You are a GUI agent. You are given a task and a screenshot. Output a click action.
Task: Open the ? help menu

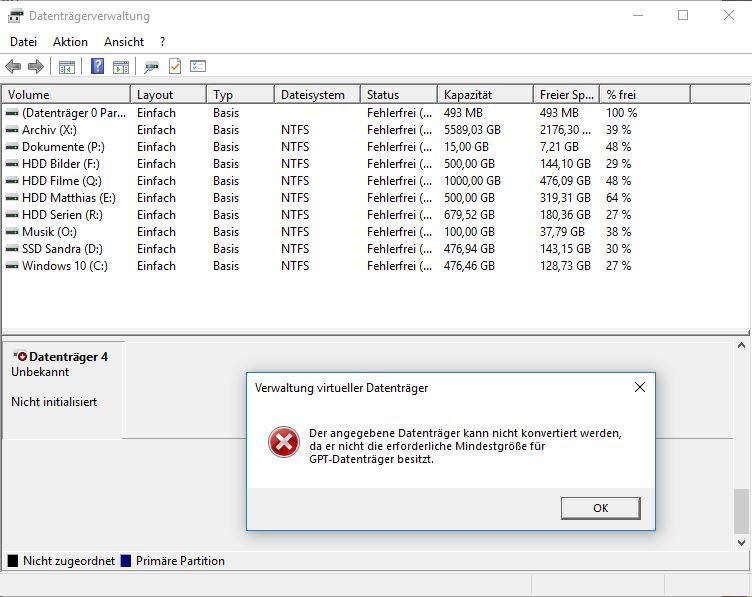coord(163,42)
